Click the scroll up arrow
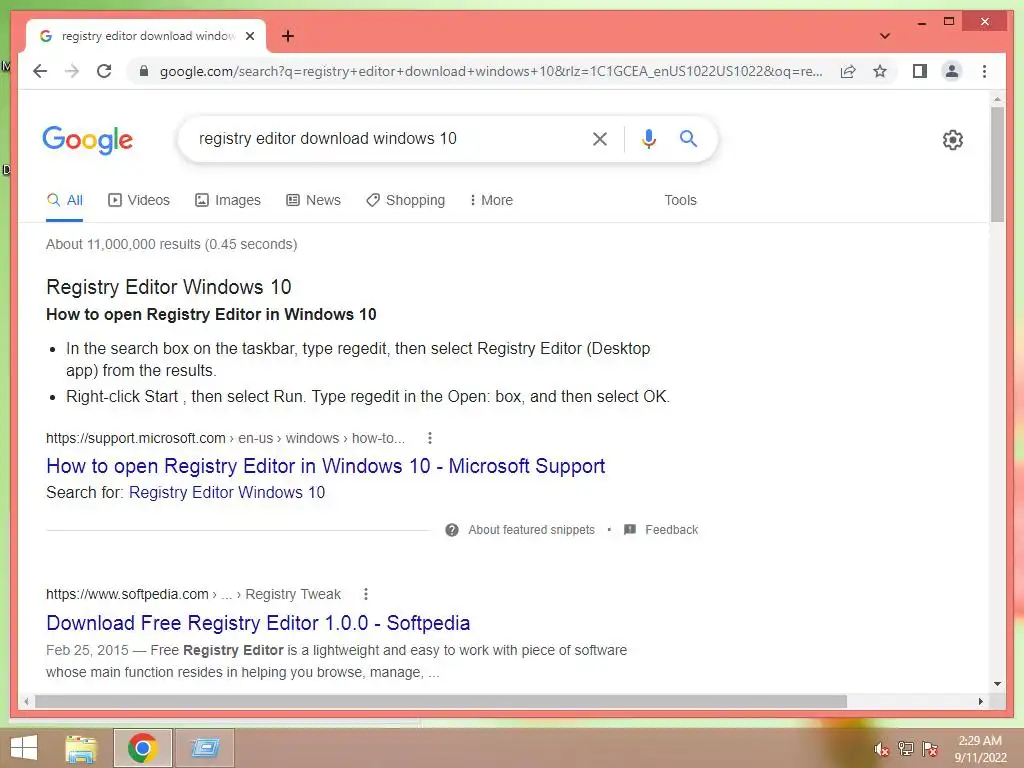The width and height of the screenshot is (1024, 768). click(x=997, y=100)
